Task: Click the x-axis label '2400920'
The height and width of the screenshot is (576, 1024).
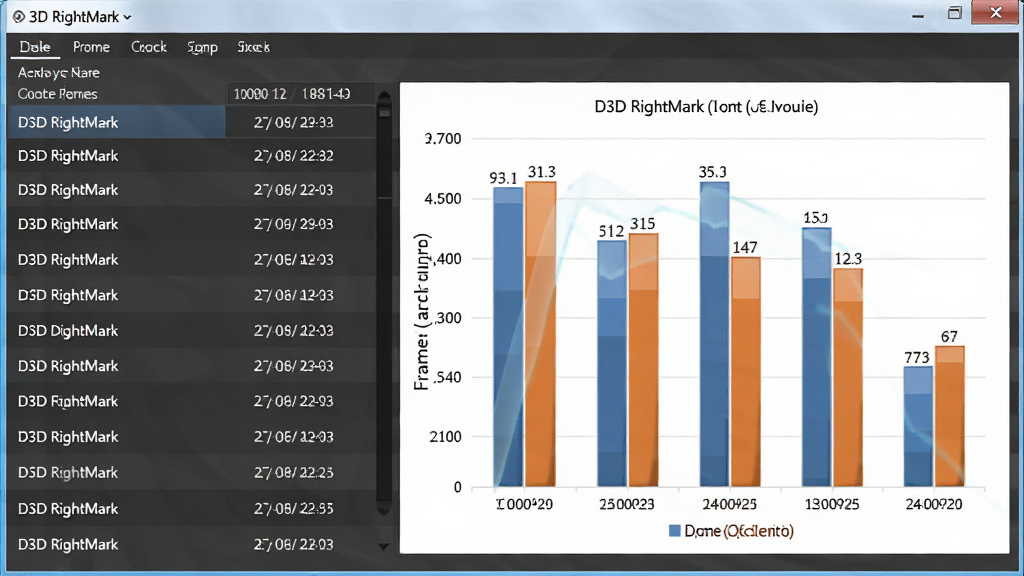Action: pyautogui.click(x=934, y=504)
